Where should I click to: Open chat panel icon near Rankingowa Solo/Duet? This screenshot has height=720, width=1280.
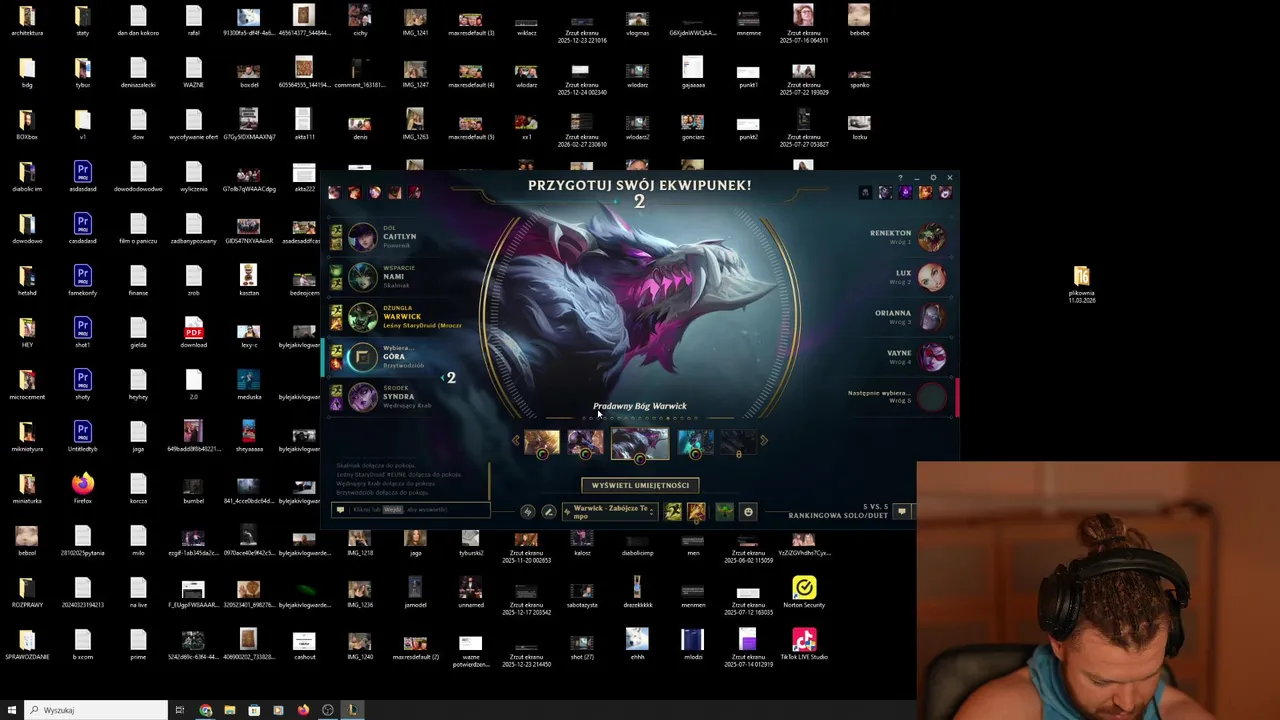pyautogui.click(x=901, y=512)
